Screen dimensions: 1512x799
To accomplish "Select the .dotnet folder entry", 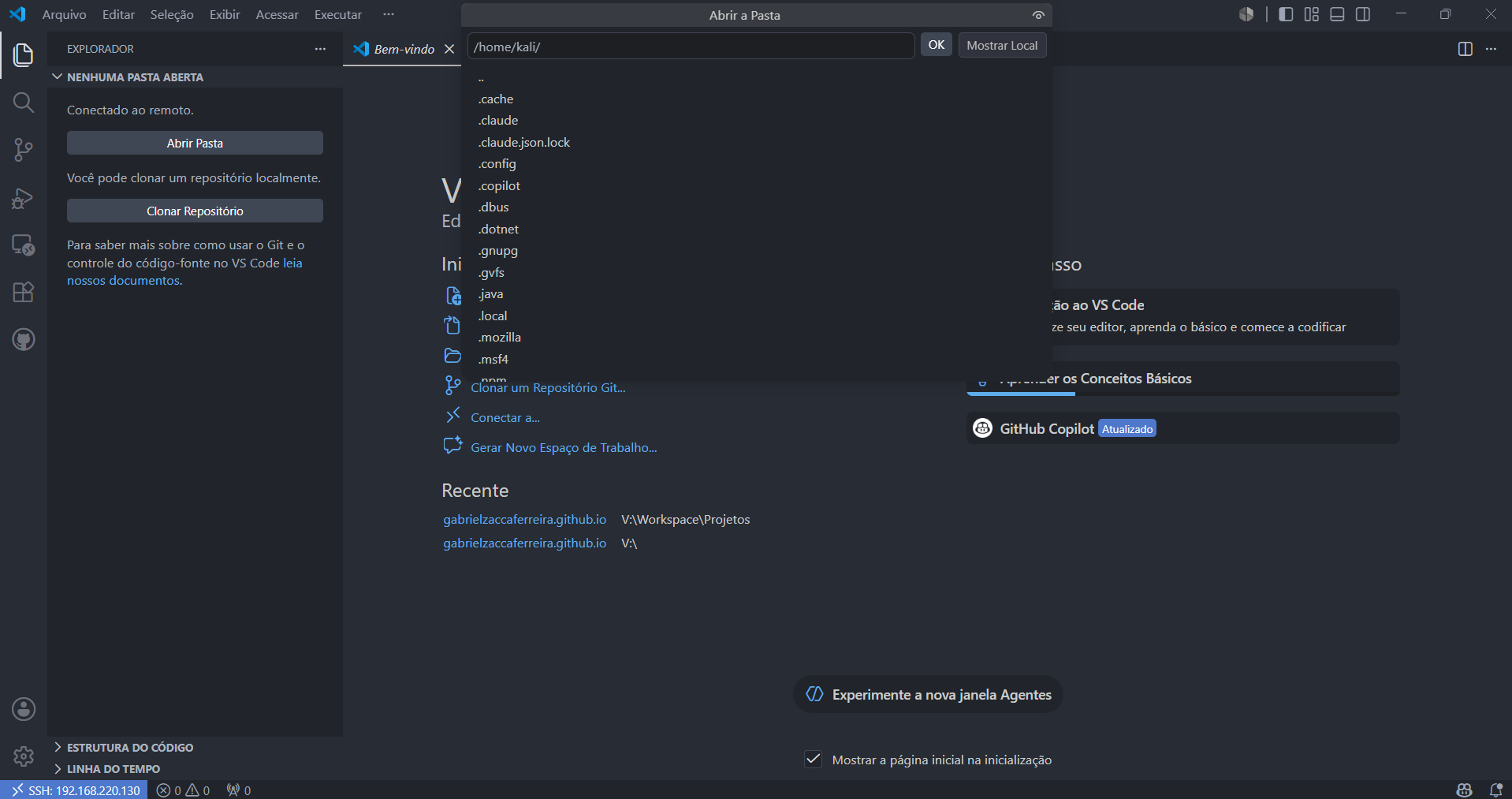I will [757, 229].
